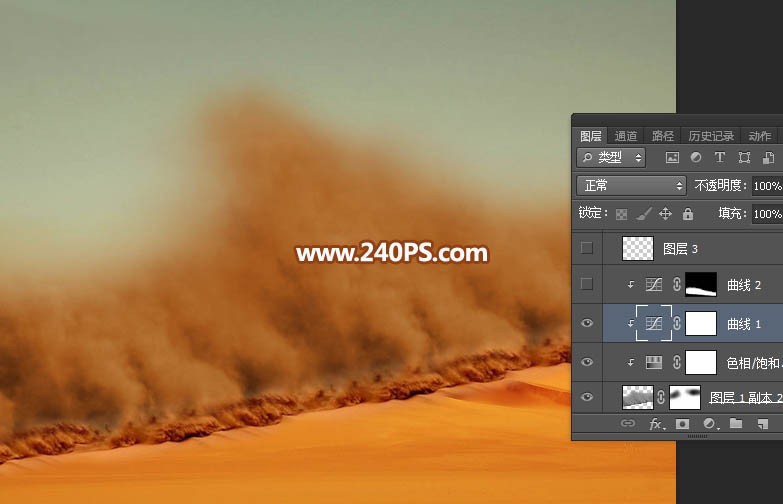Click the 不透明度 label
The height and width of the screenshot is (504, 783).
721,186
